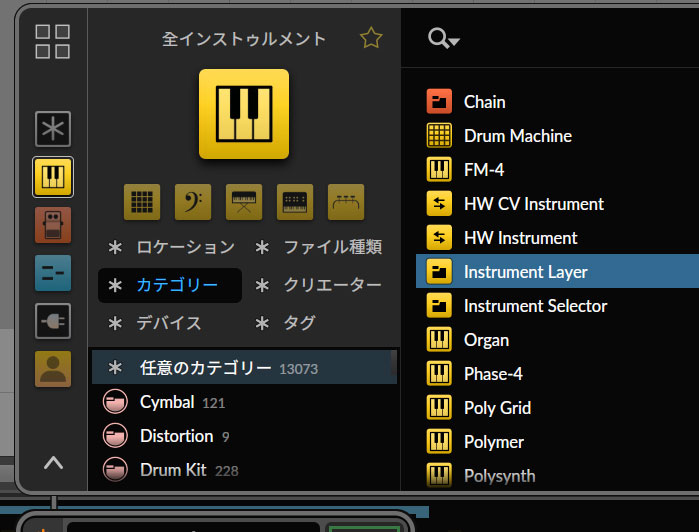Select 任意のカテゴリー 13073 row
The width and height of the screenshot is (699, 532).
(244, 367)
